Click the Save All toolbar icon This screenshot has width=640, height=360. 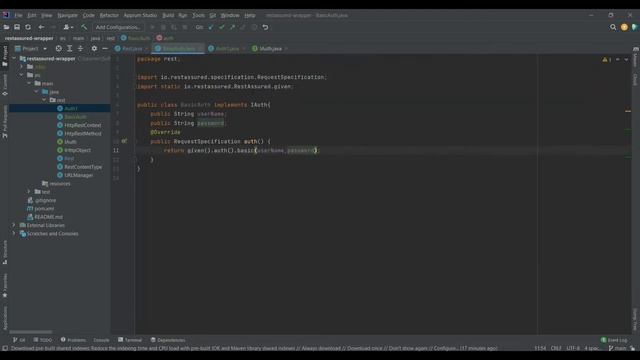pyautogui.click(x=17, y=27)
